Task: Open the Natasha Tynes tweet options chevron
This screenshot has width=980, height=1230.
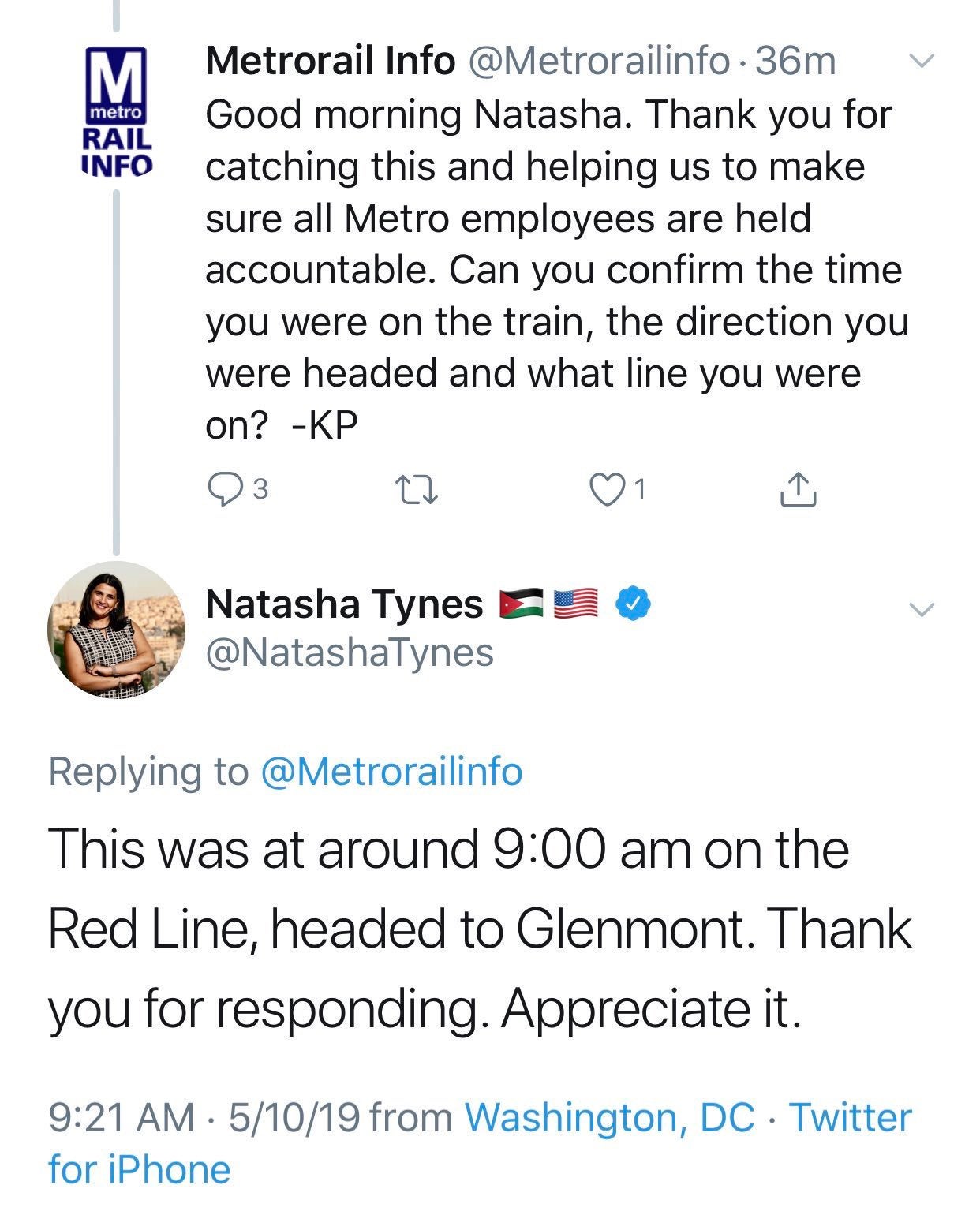Action: pyautogui.click(x=921, y=608)
